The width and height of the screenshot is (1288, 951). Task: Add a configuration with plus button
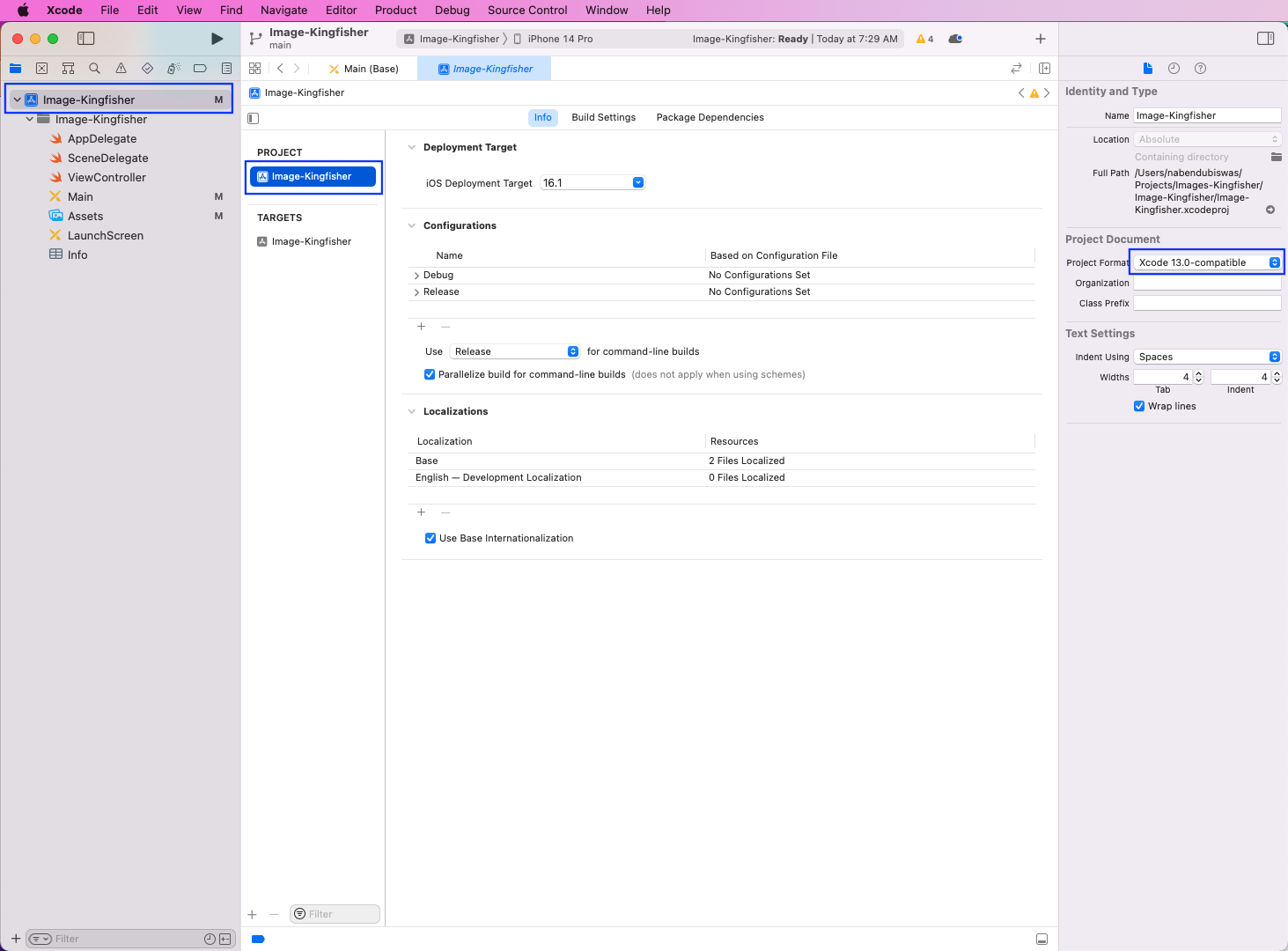coord(421,327)
